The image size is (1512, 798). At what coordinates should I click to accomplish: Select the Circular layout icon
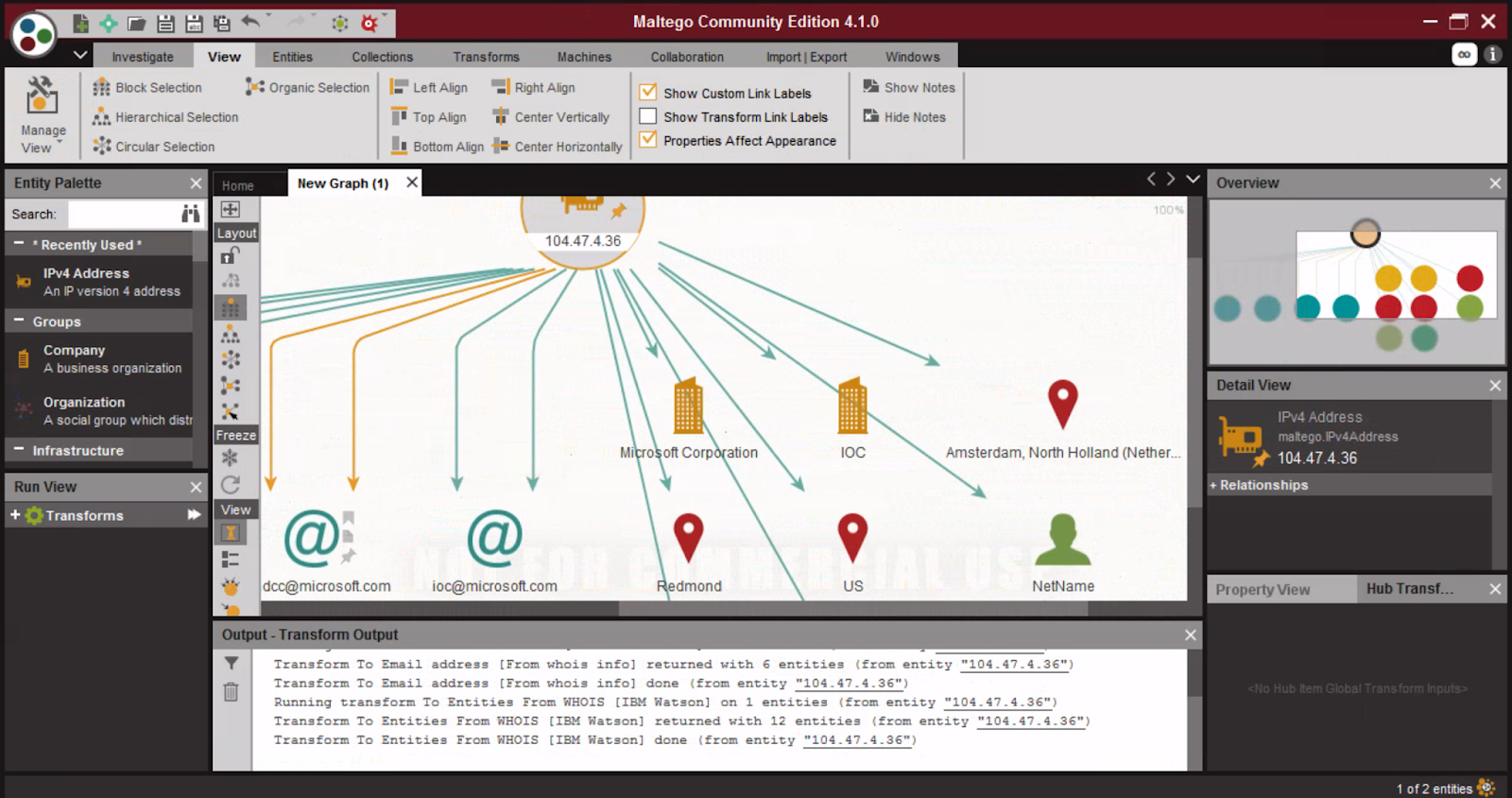231,359
